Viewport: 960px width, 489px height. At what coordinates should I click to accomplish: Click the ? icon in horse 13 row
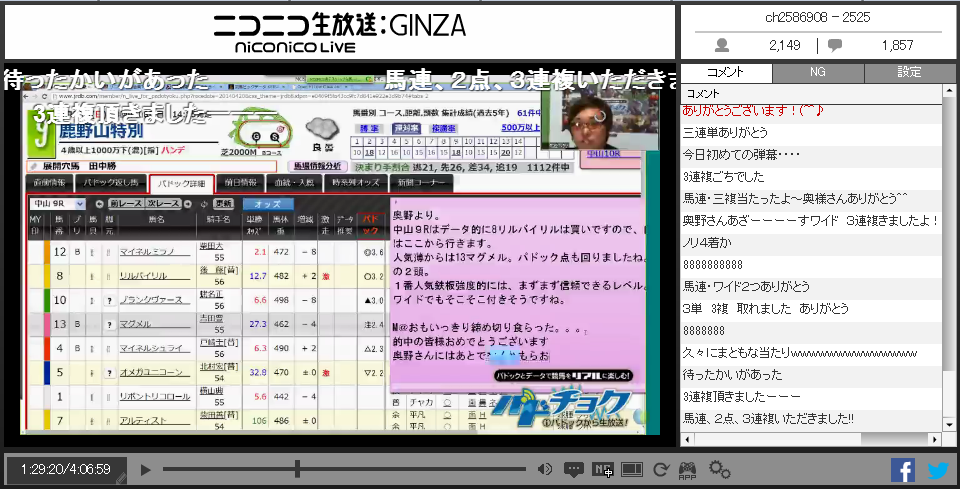110,324
